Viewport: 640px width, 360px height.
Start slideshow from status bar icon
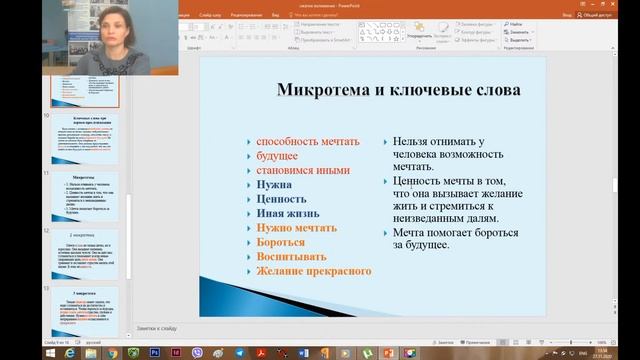(542, 342)
